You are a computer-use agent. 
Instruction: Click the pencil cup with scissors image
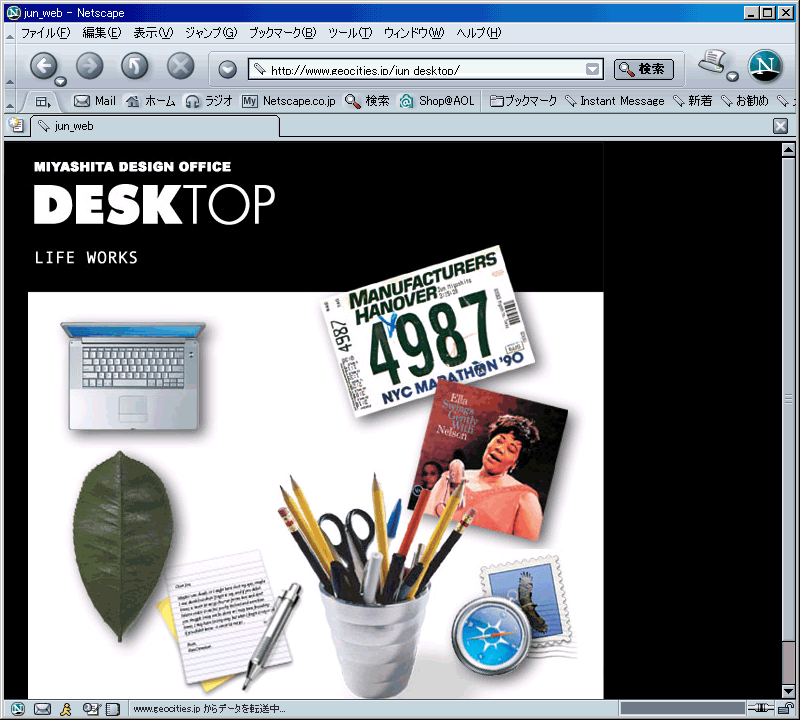375,585
